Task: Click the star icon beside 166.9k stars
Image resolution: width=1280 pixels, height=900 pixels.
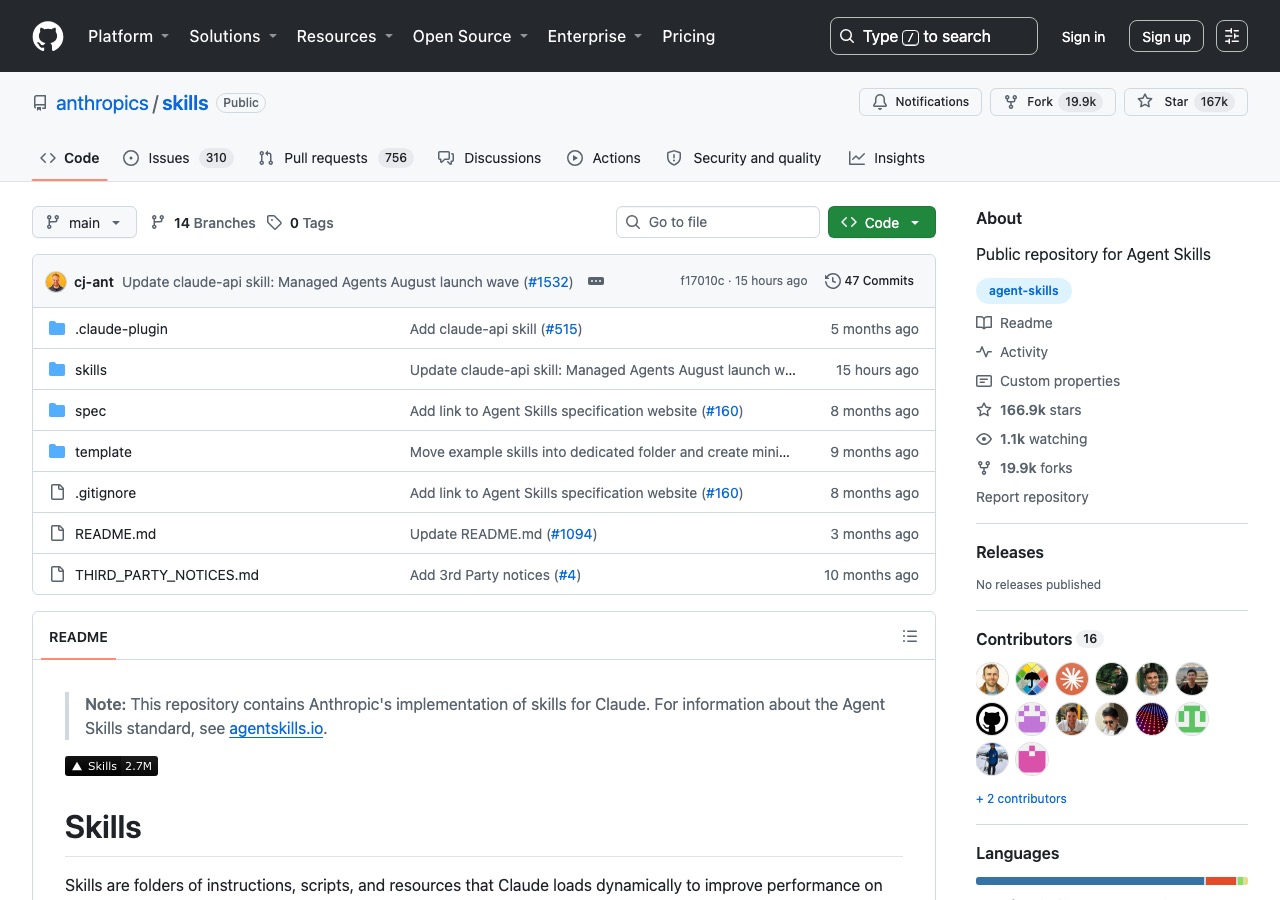Action: (x=984, y=410)
